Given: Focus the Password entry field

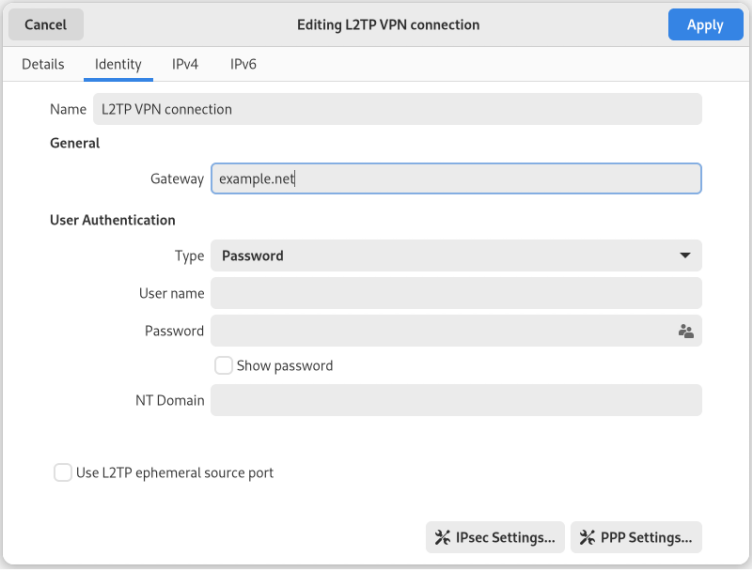Looking at the screenshot, I should pos(440,331).
